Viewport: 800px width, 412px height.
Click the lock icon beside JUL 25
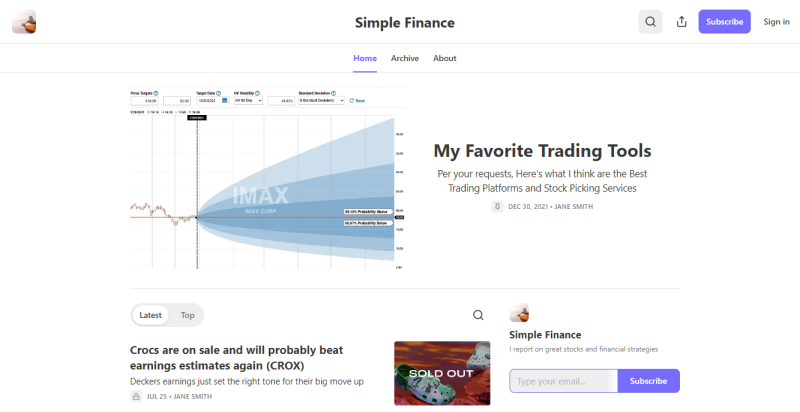point(136,396)
